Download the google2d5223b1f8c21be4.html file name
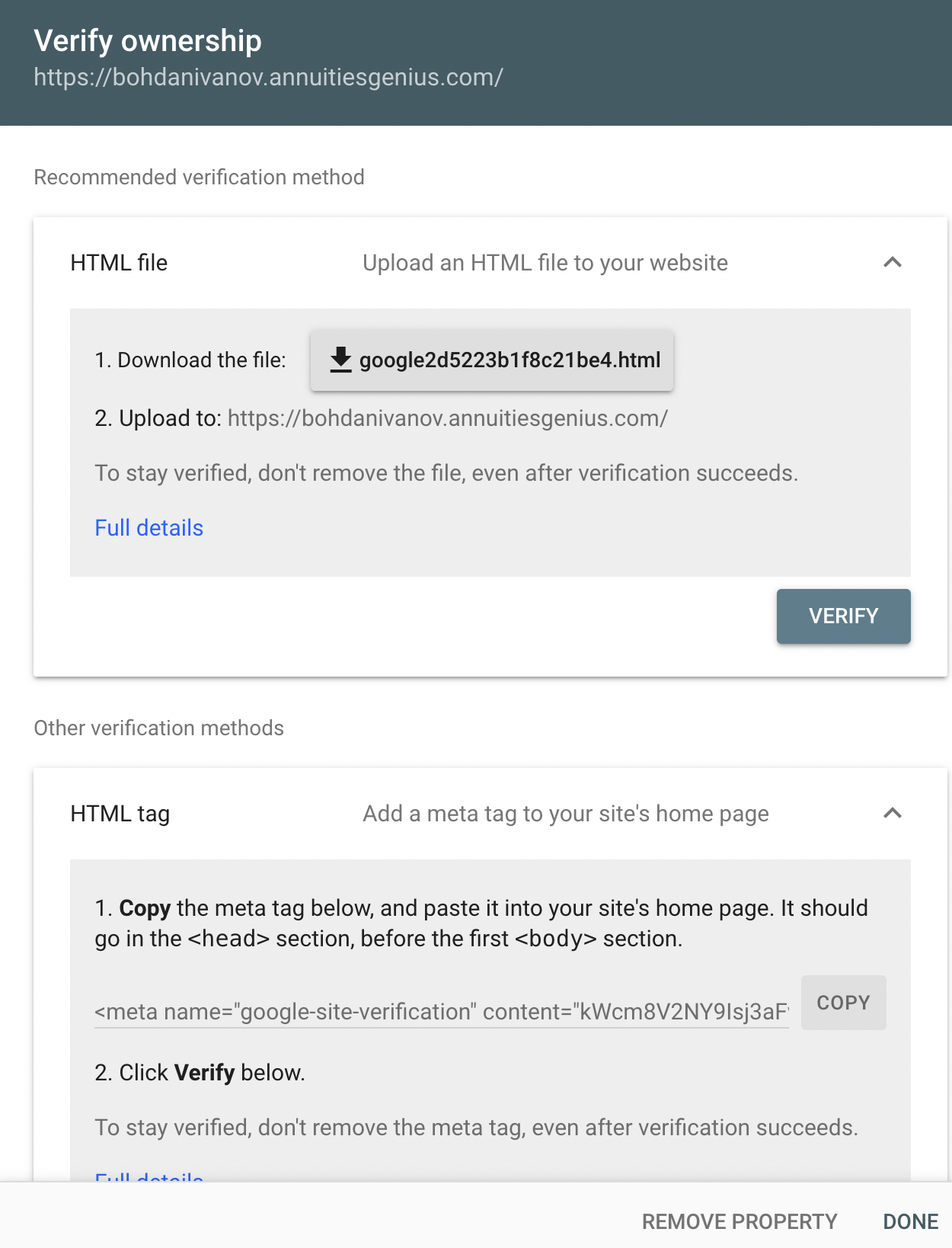Viewport: 952px width, 1248px height. pyautogui.click(x=510, y=360)
